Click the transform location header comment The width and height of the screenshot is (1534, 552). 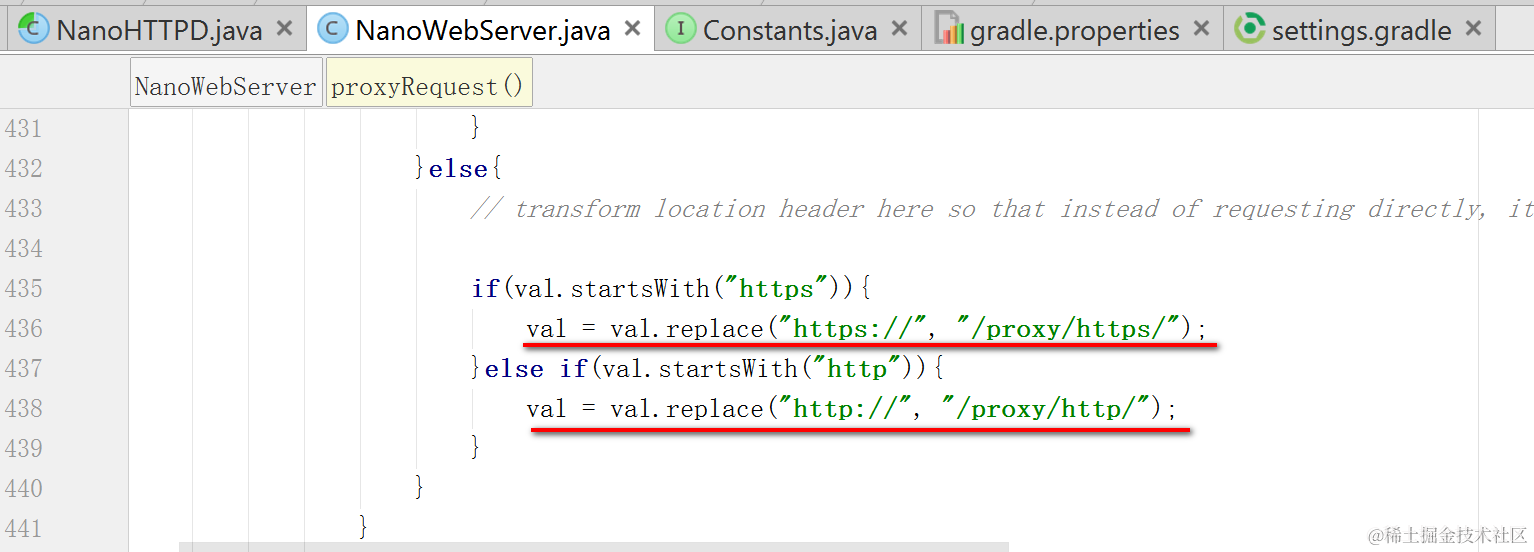click(x=1001, y=209)
